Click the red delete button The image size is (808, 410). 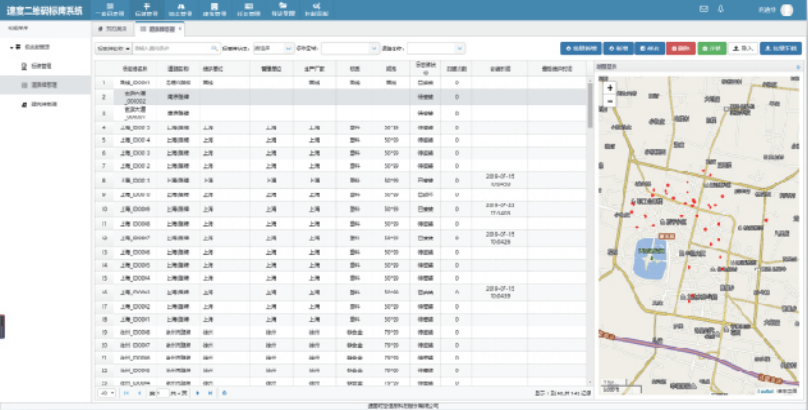click(x=680, y=47)
